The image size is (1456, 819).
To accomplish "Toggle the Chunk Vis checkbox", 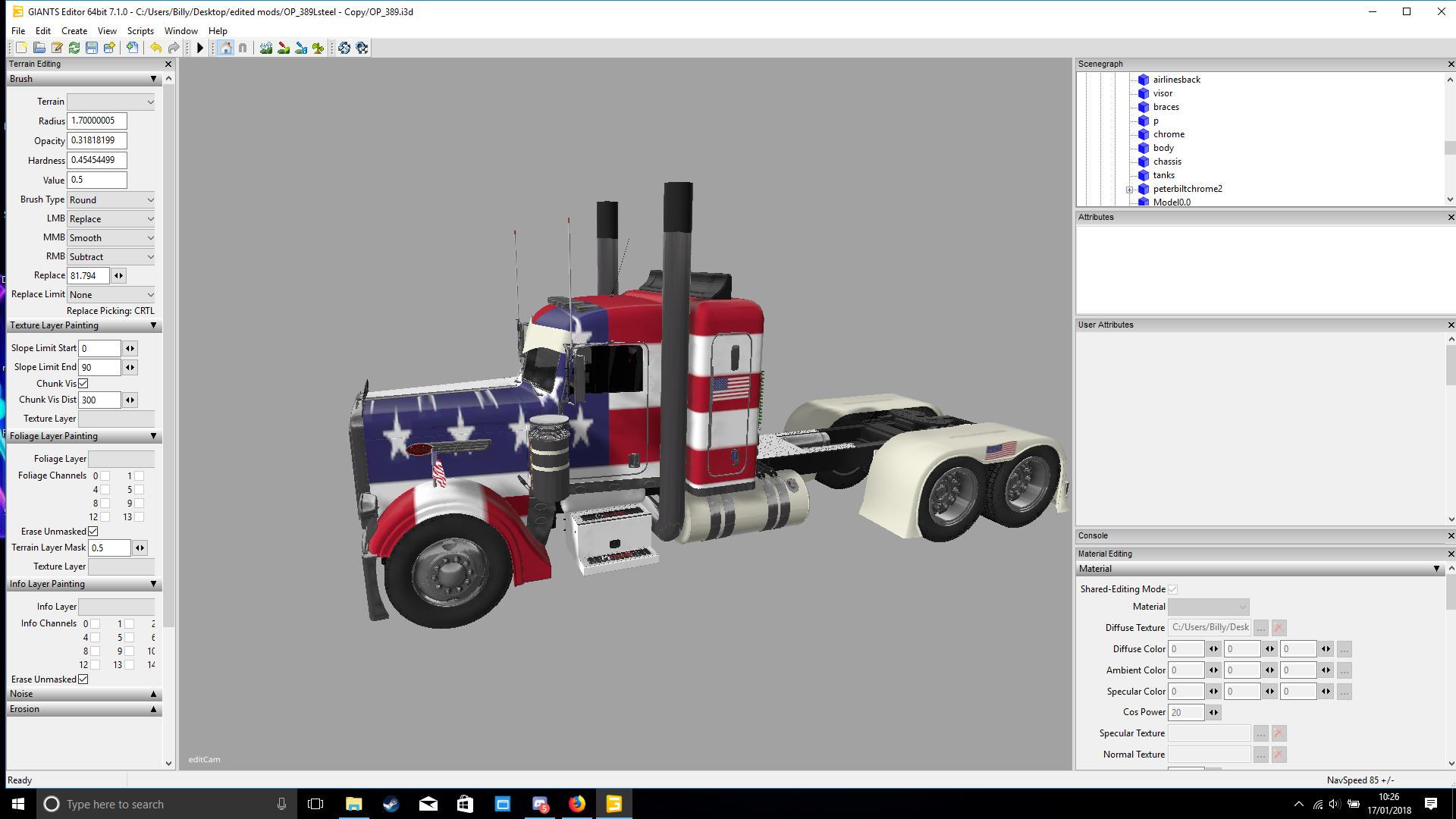I will point(83,384).
